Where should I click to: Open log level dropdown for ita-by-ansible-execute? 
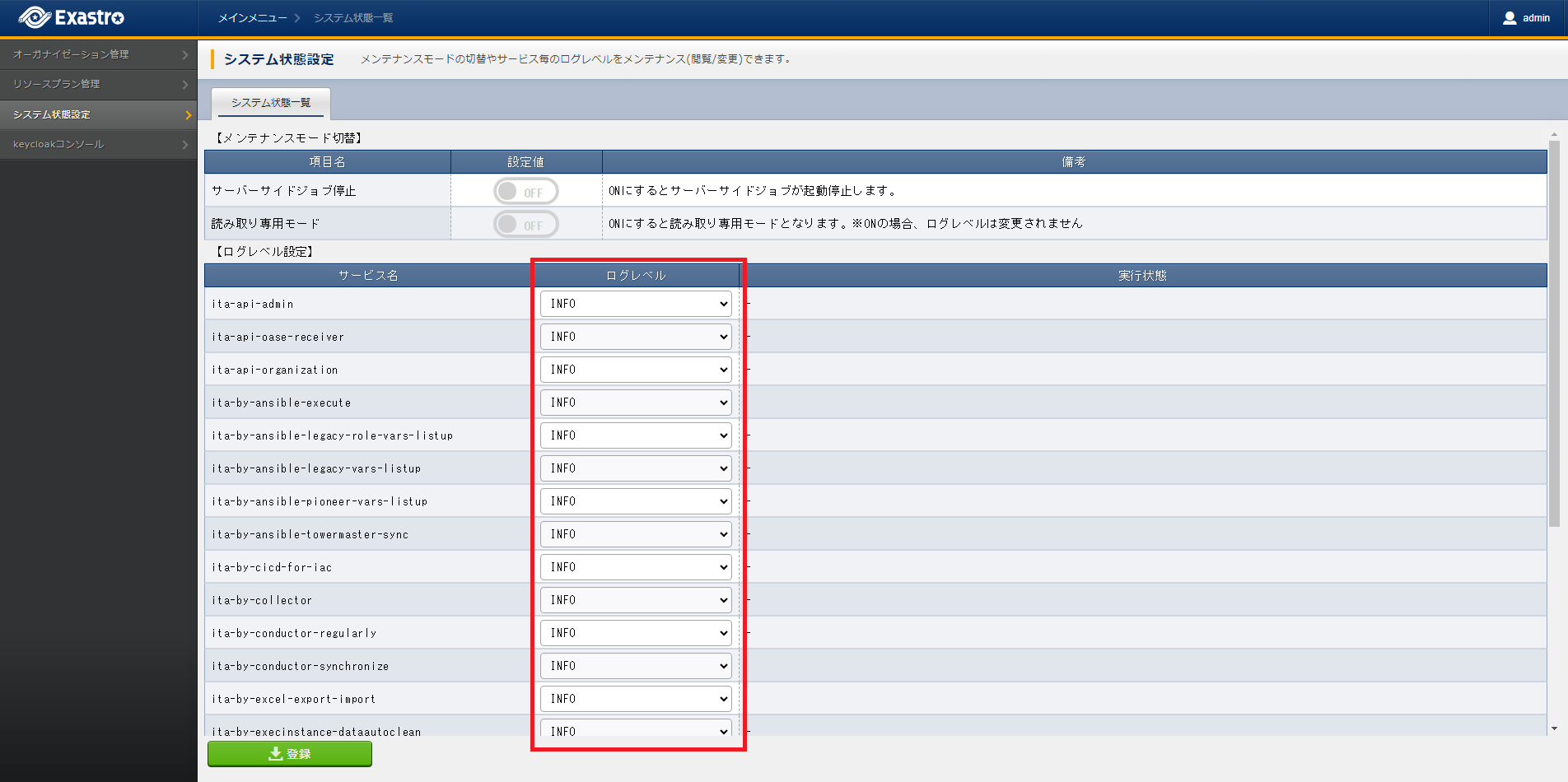point(635,403)
